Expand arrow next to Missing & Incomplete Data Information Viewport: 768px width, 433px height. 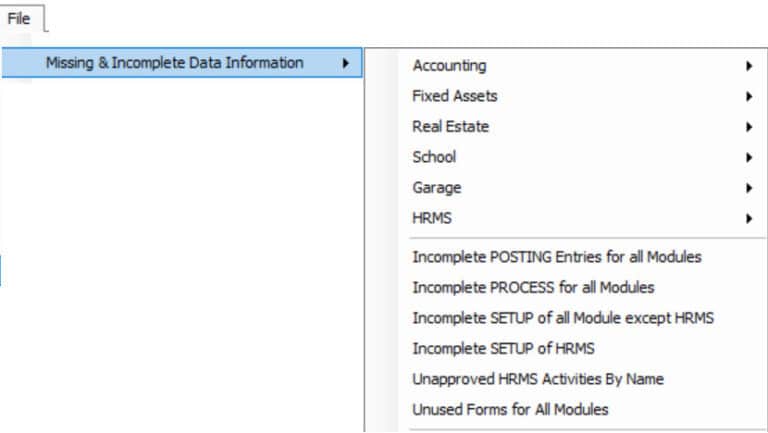click(x=345, y=63)
